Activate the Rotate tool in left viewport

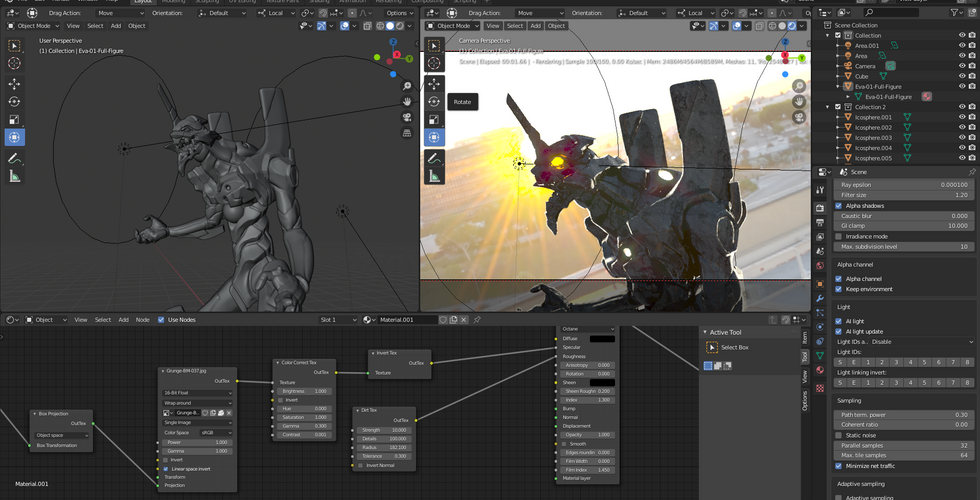(x=14, y=101)
